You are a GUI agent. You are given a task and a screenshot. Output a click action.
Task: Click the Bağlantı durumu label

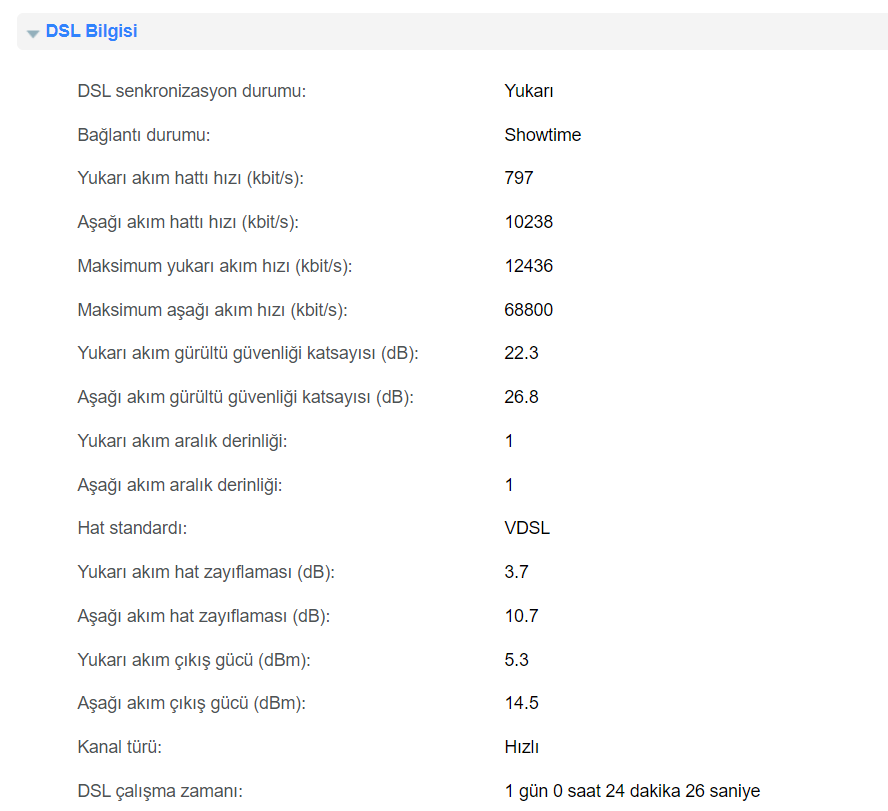coord(143,135)
